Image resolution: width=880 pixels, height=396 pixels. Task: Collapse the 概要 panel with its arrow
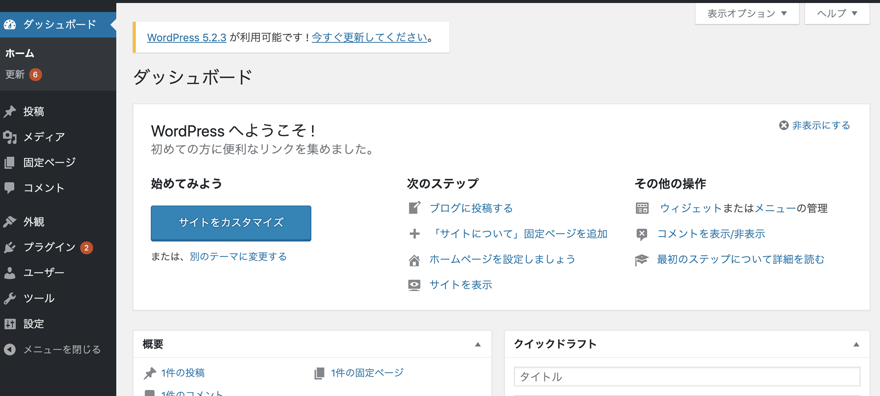coord(478,344)
